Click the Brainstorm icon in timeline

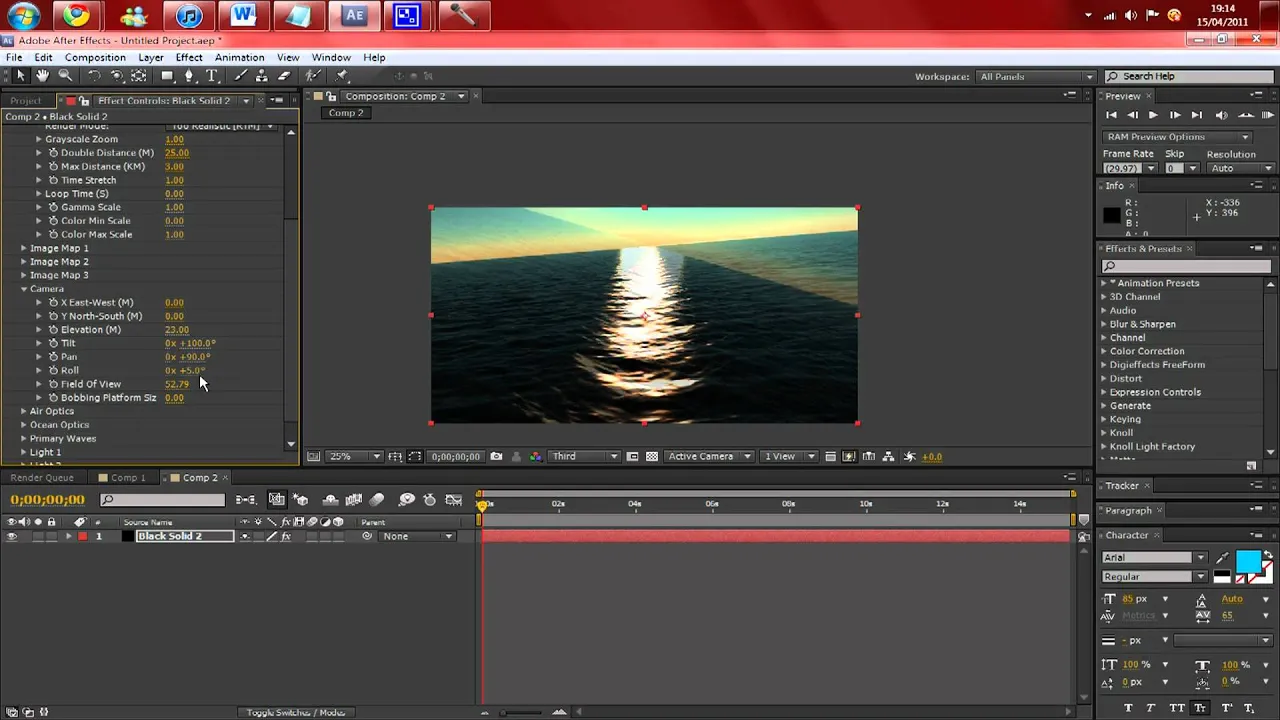tap(407, 500)
